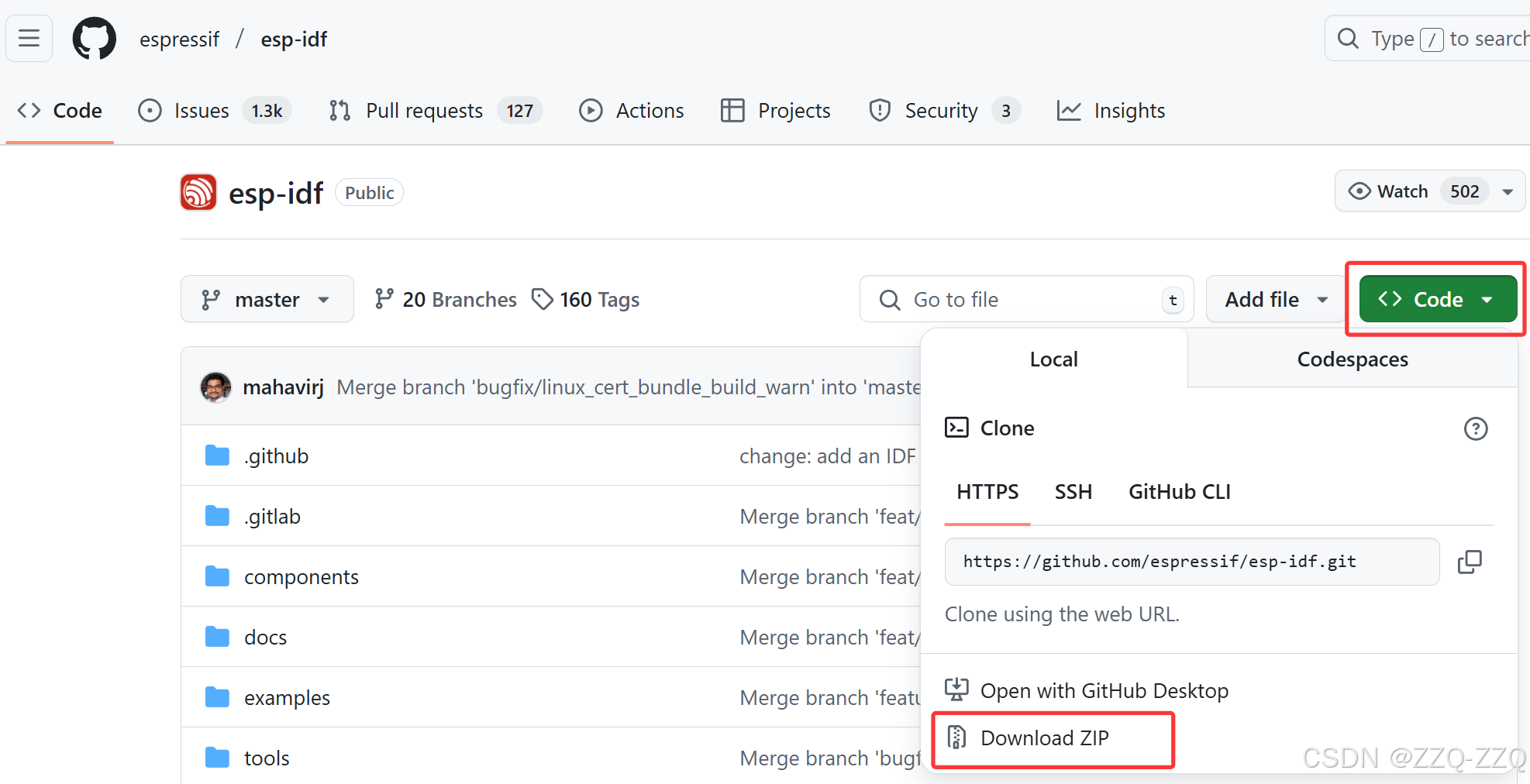Open the master branch selector dropdown
This screenshot has width=1530, height=784.
pos(267,299)
